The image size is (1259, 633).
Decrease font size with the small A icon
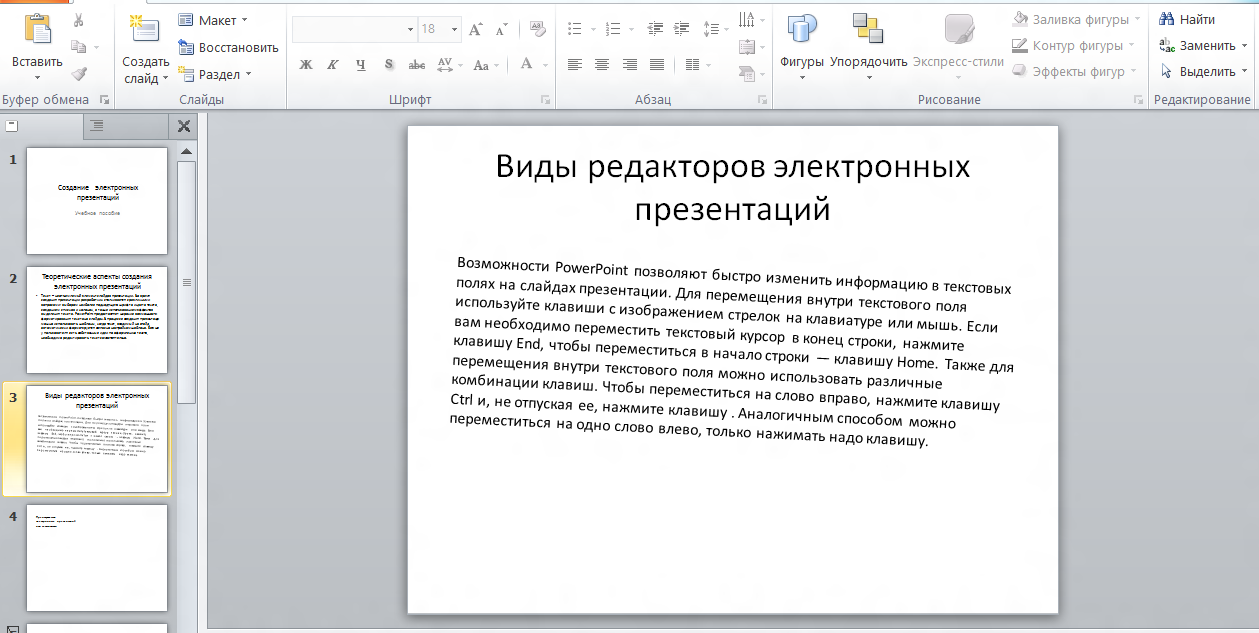[502, 30]
